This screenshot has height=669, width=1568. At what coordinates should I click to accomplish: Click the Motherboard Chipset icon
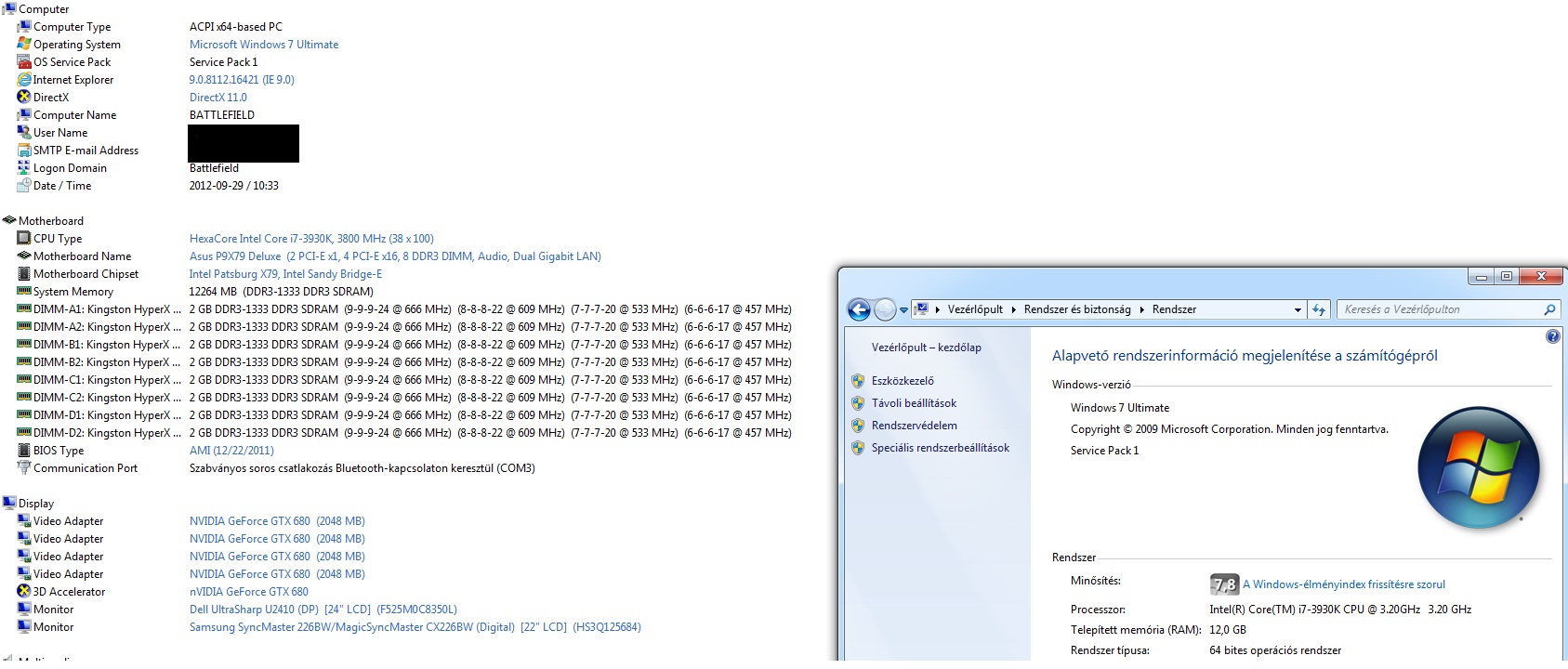[24, 273]
